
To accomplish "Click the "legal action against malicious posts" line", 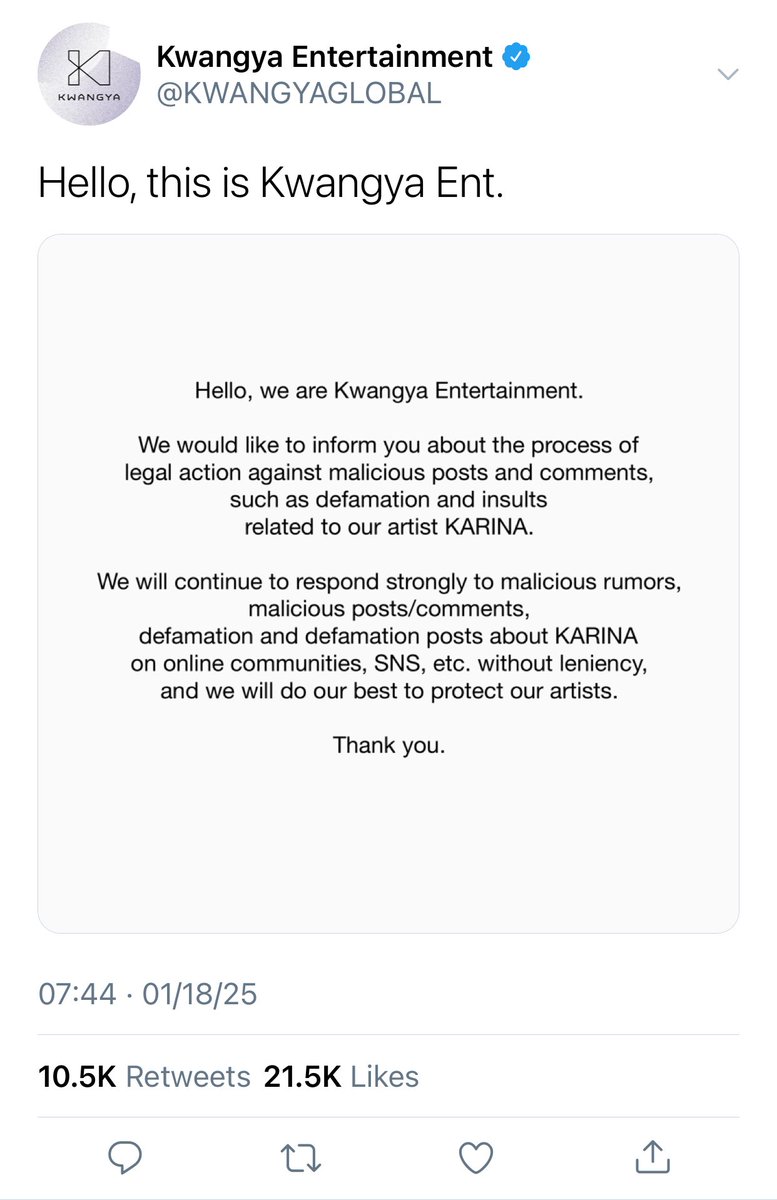I will coord(389,471).
